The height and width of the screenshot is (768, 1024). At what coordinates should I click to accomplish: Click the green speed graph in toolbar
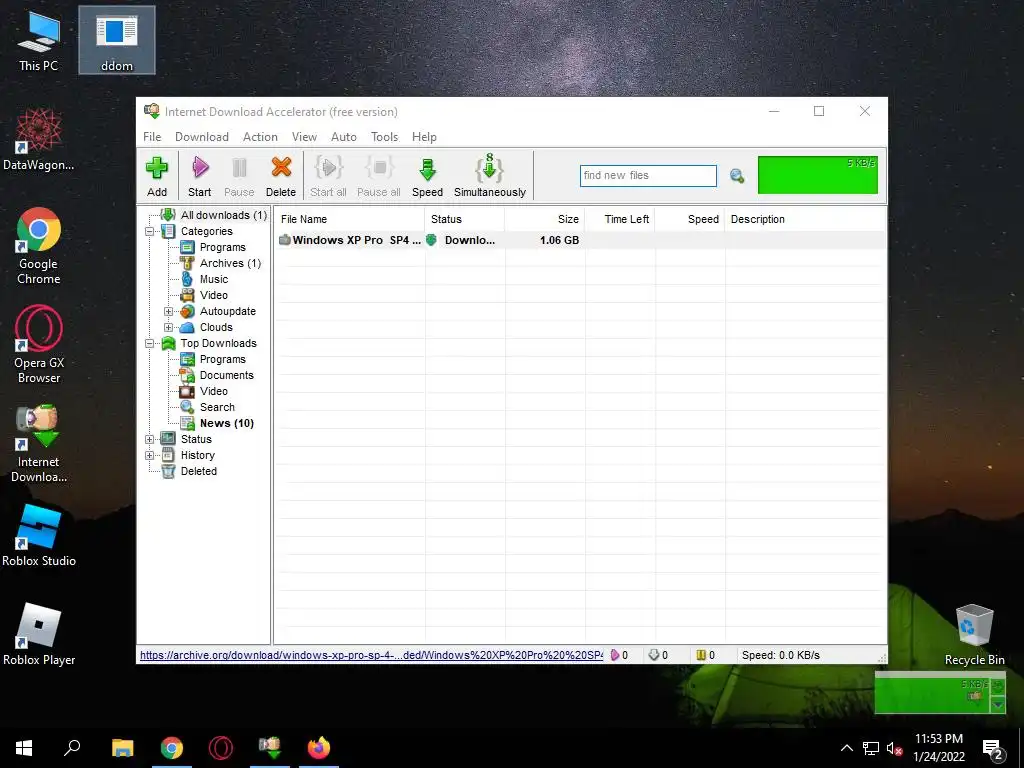[x=818, y=175]
